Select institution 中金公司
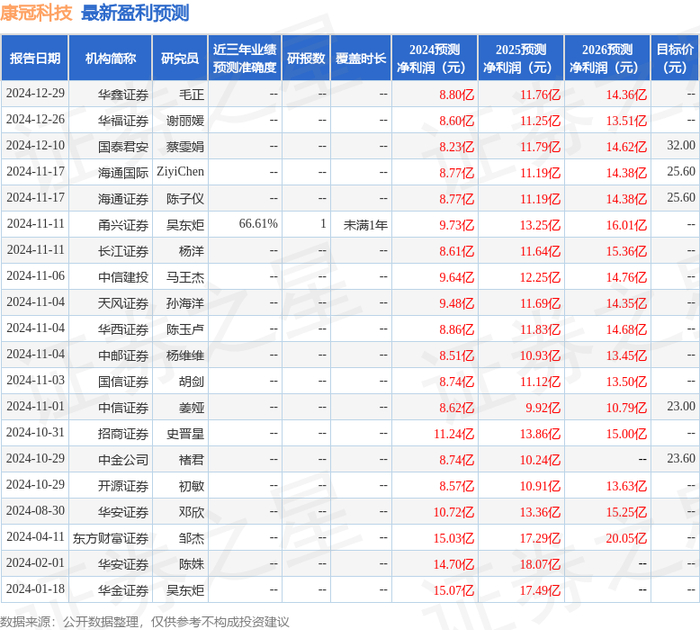The image size is (700, 630). [x=123, y=460]
